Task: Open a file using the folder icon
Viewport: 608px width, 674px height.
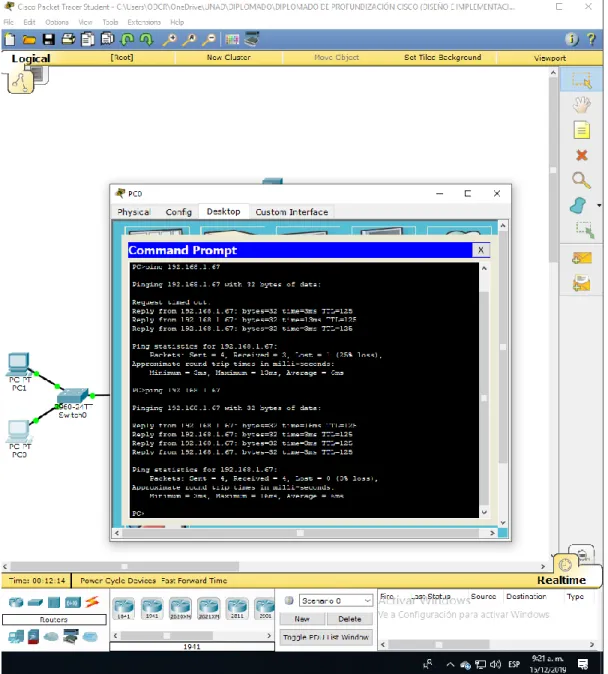Action: (x=29, y=40)
